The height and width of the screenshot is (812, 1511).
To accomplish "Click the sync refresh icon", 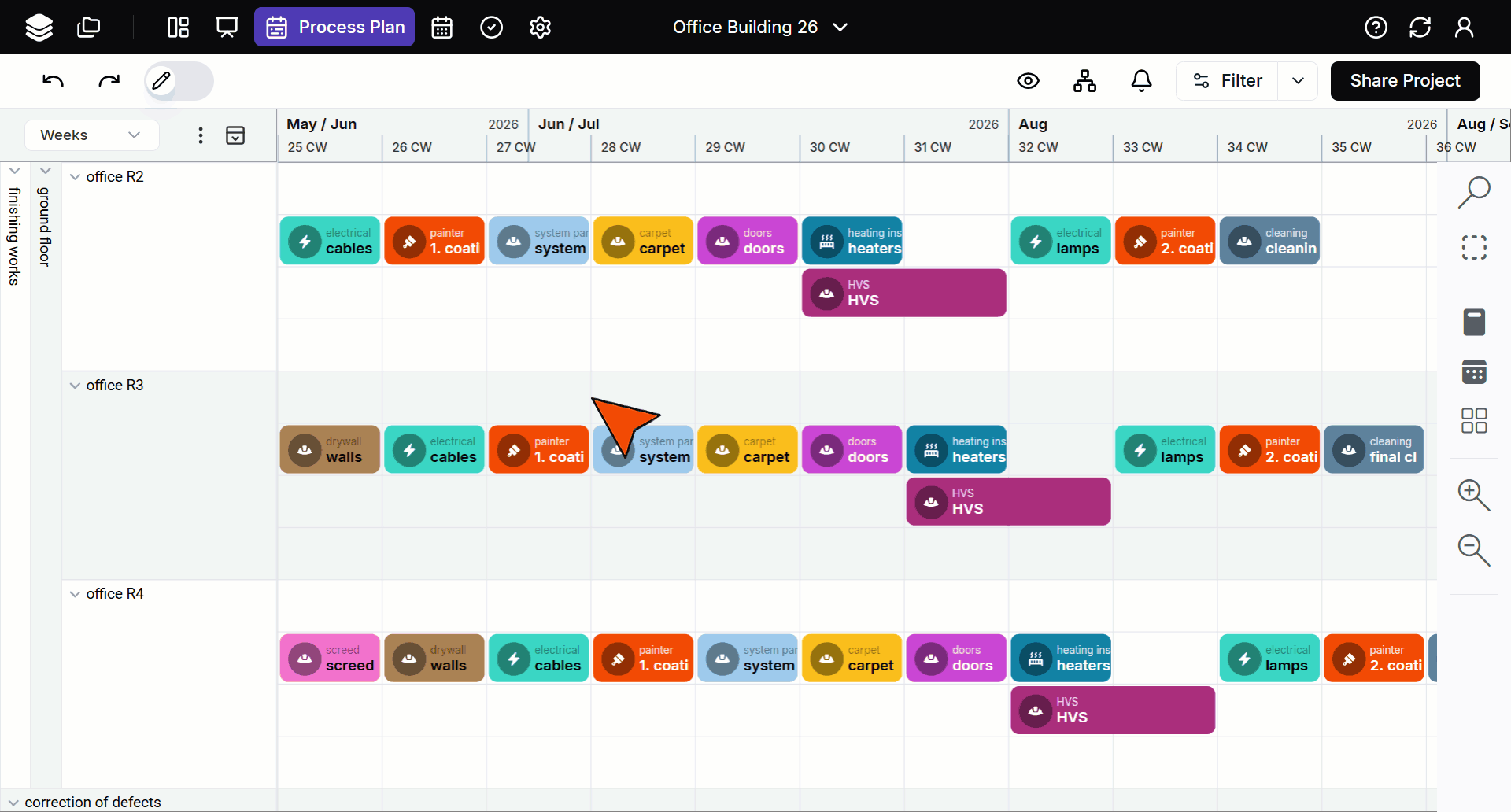I will [x=1420, y=28].
